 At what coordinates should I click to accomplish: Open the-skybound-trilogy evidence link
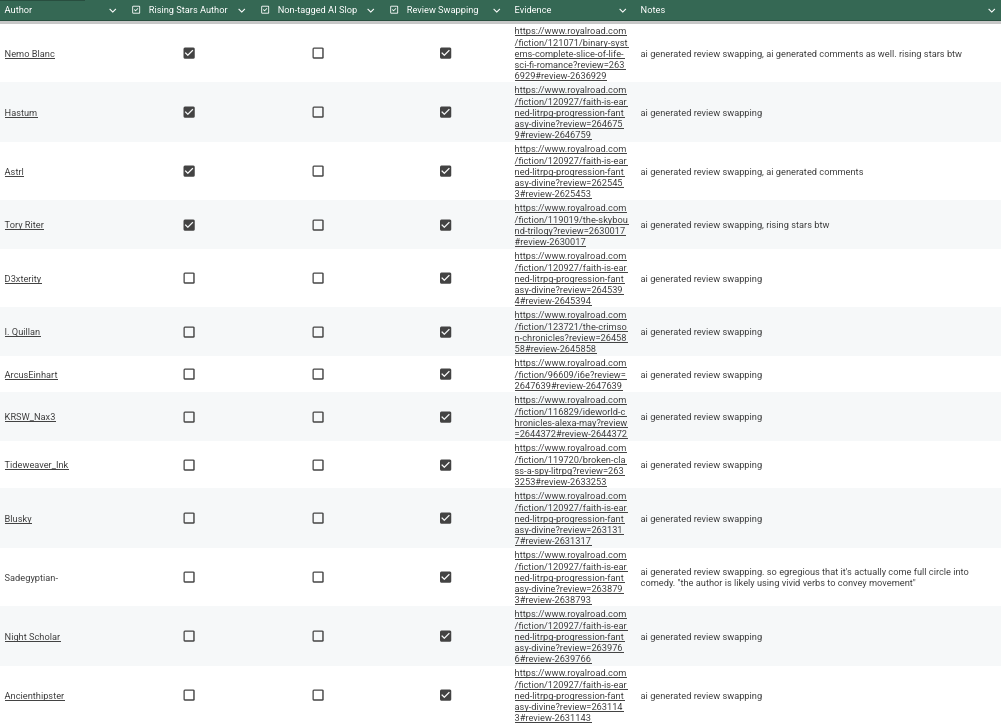point(571,225)
